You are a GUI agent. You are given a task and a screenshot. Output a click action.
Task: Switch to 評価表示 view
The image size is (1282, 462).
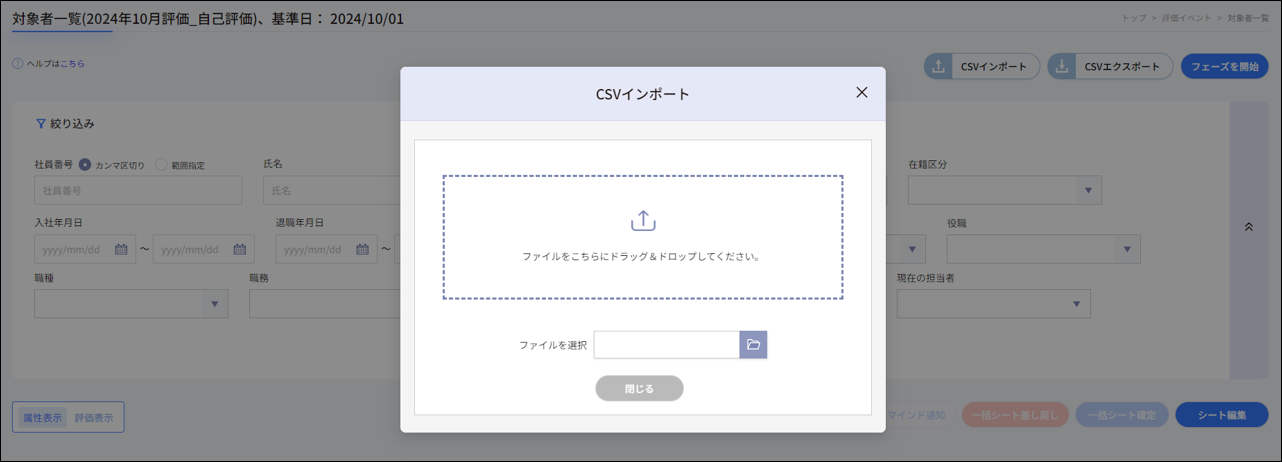pos(94,417)
